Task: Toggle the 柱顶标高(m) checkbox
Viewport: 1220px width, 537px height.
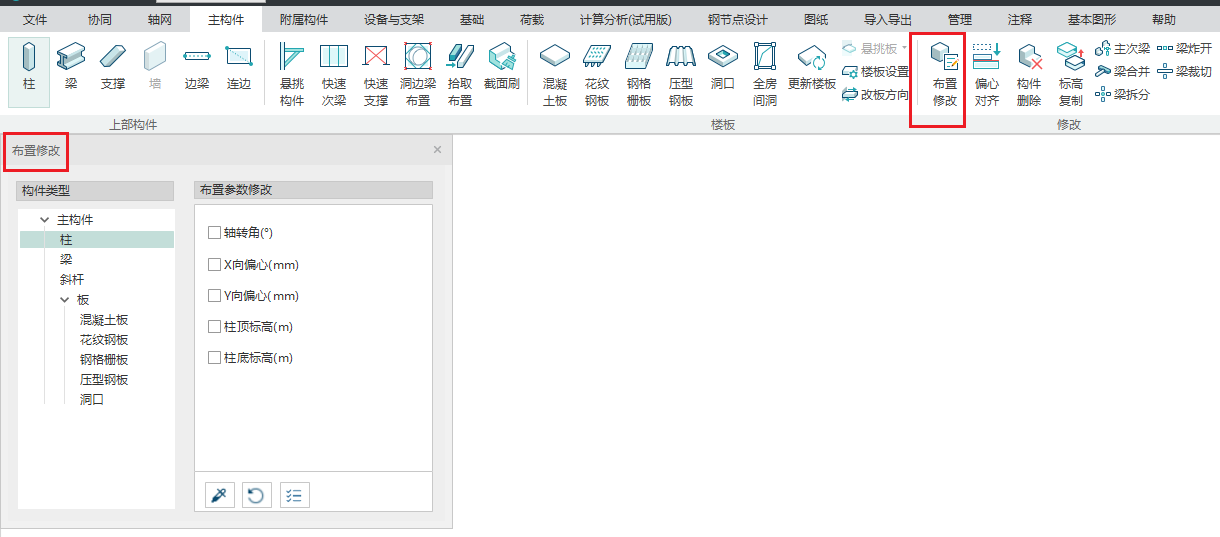Action: click(214, 327)
